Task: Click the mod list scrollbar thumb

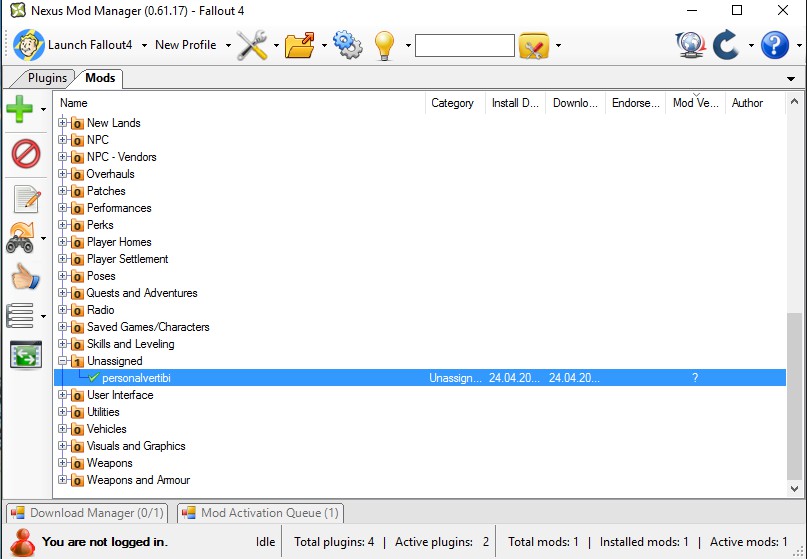Action: pos(794,395)
